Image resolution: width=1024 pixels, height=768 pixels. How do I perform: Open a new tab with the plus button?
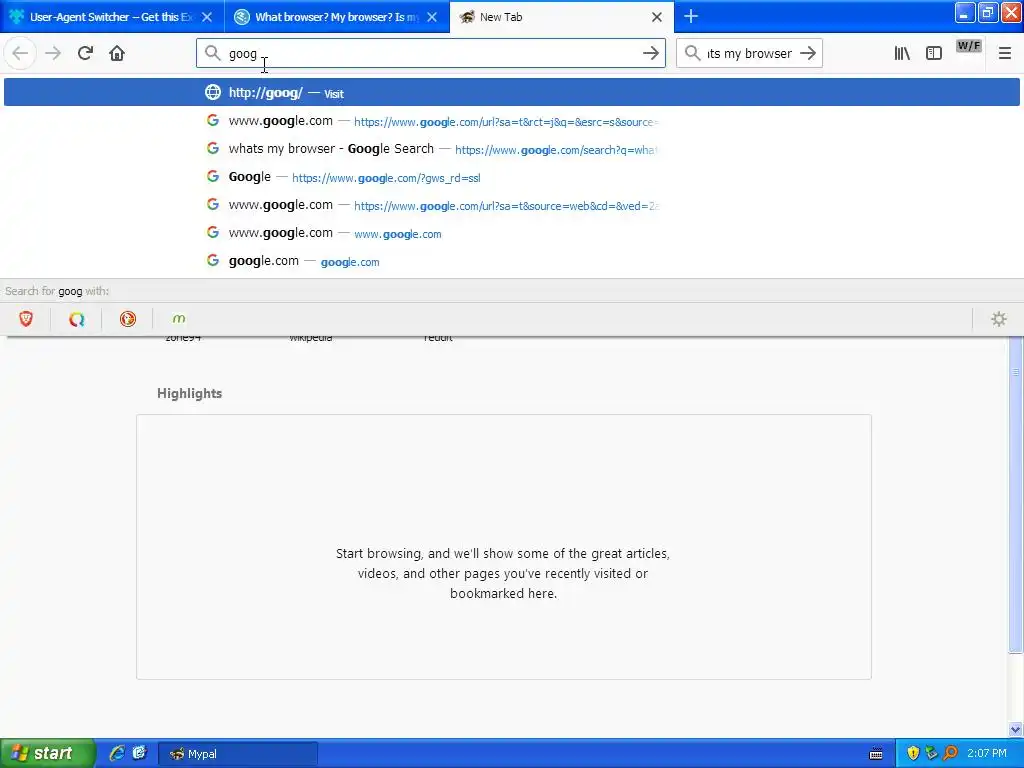point(691,16)
